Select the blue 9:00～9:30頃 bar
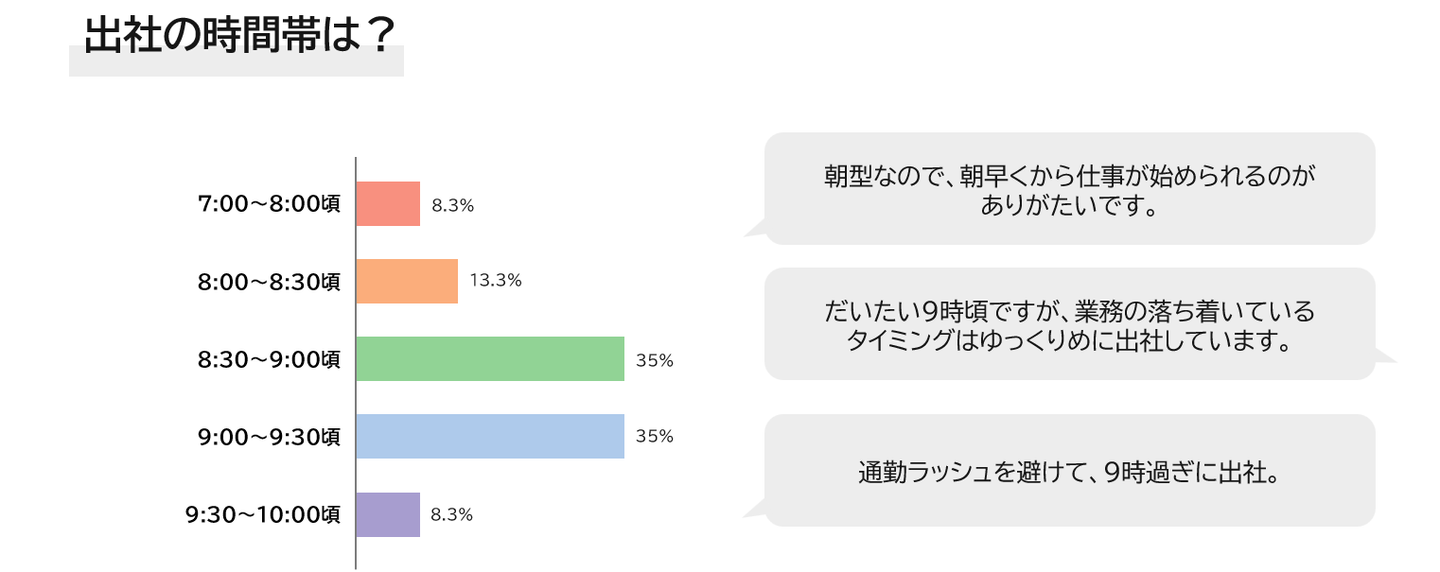Image resolution: width=1440 pixels, height=572 pixels. point(490,436)
